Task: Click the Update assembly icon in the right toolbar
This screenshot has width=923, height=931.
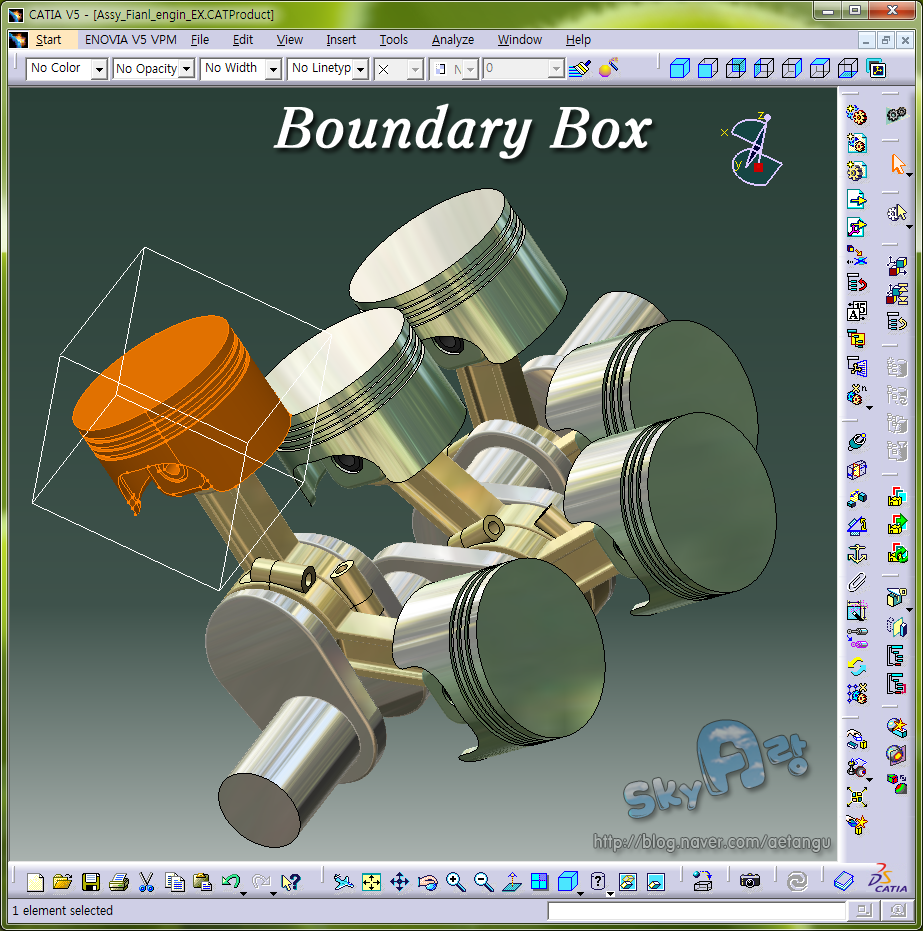Action: (855, 666)
